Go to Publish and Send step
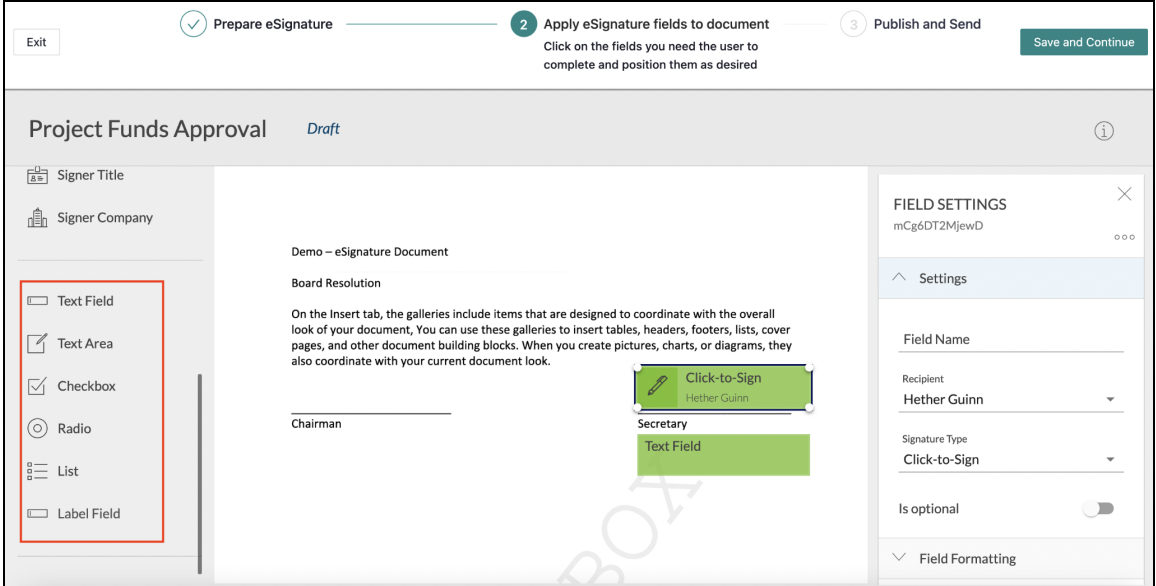Viewport: 1156px width, 586px height. [x=927, y=24]
